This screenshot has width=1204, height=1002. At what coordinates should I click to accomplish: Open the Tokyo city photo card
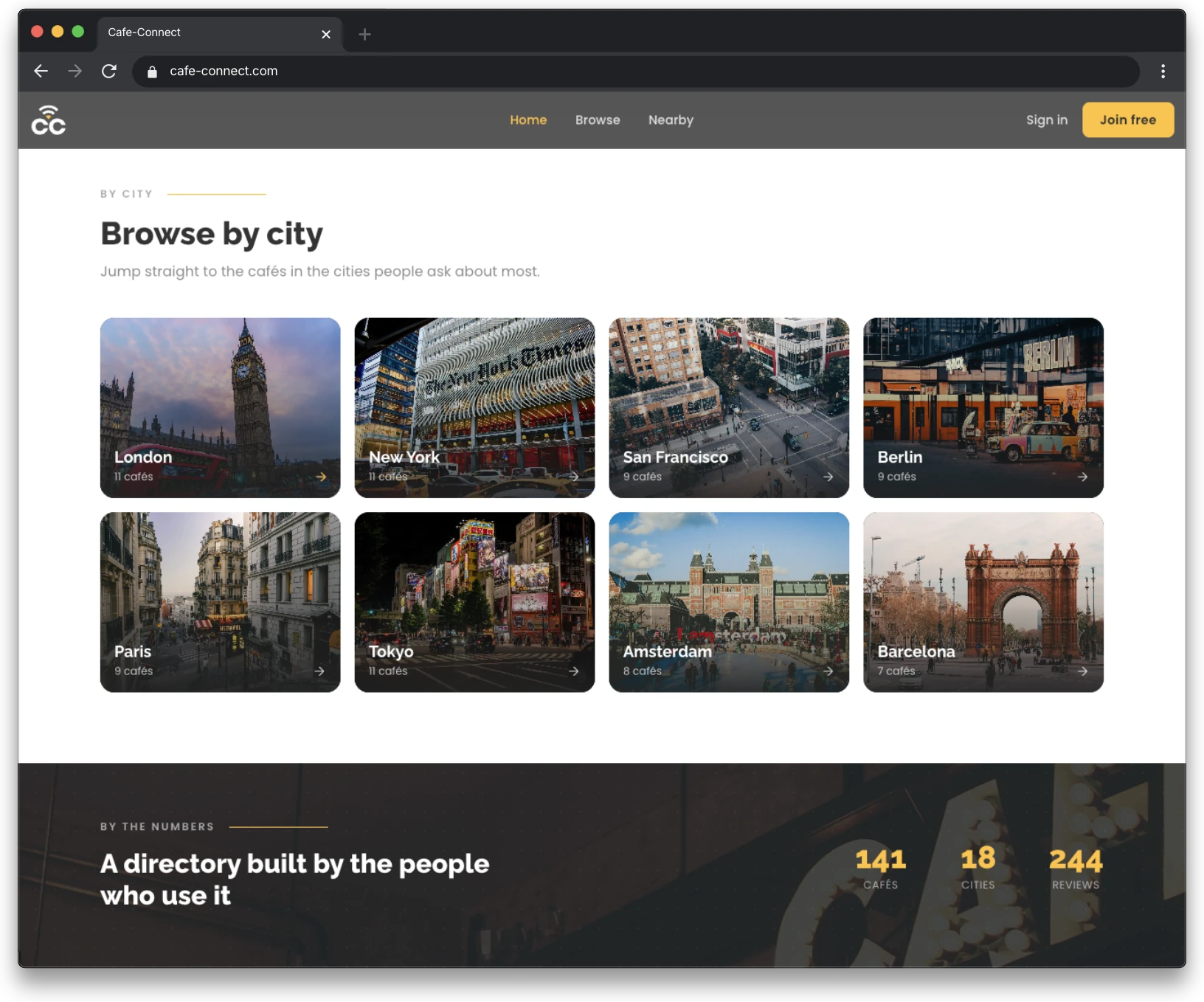(x=474, y=602)
